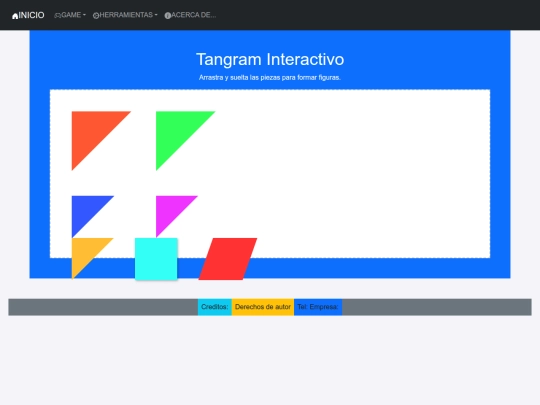Expand the GAME dropdown menu
The width and height of the screenshot is (540, 405).
[70, 15]
